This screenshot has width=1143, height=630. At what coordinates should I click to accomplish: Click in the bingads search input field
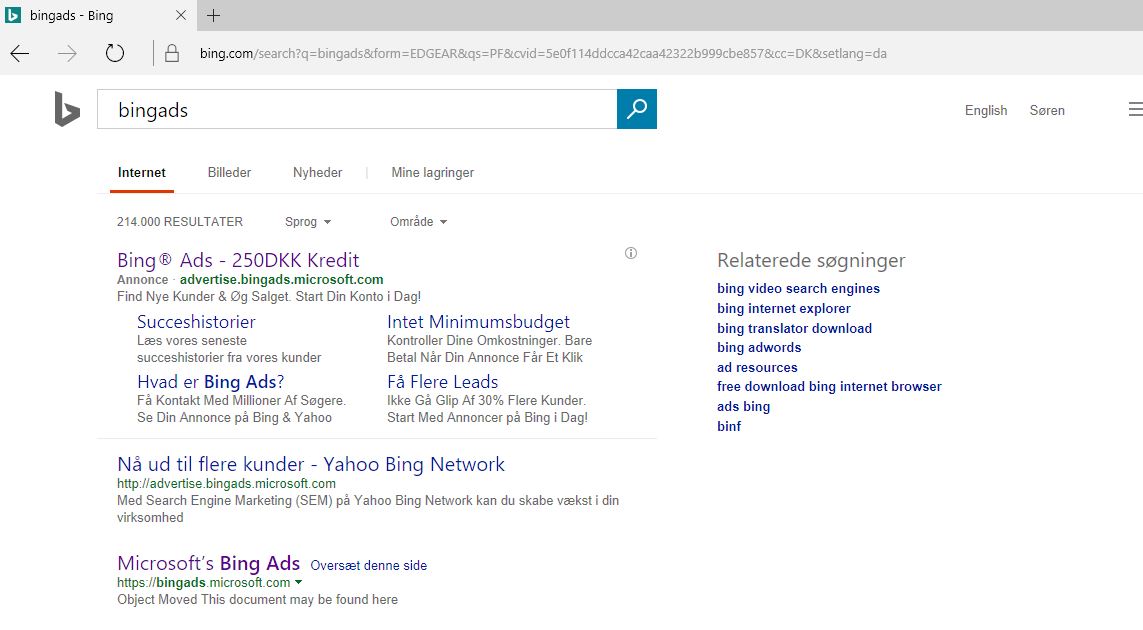point(357,109)
